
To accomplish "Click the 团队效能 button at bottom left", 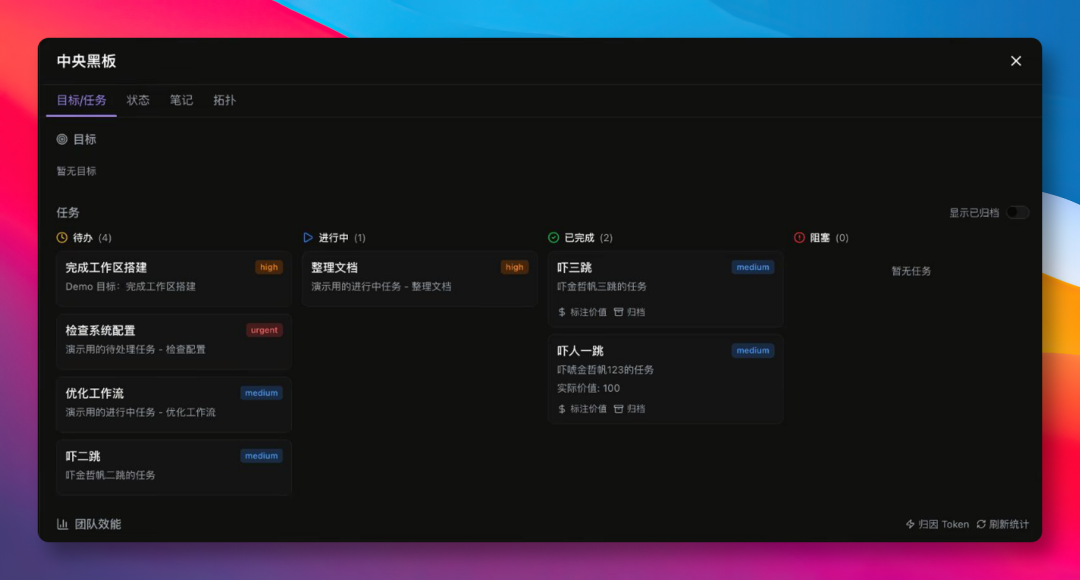I will point(88,523).
